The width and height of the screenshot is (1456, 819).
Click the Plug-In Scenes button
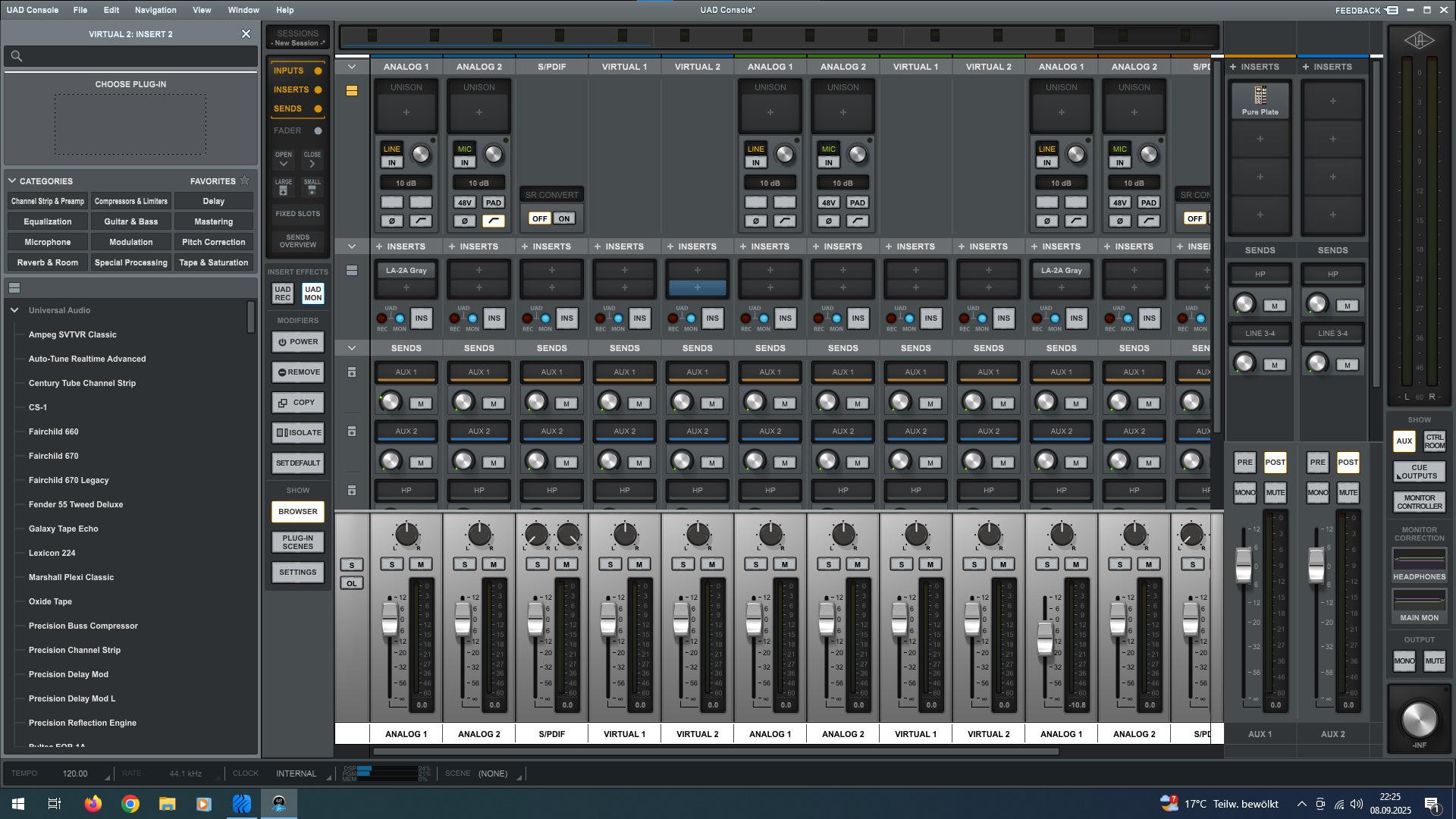[x=297, y=542]
